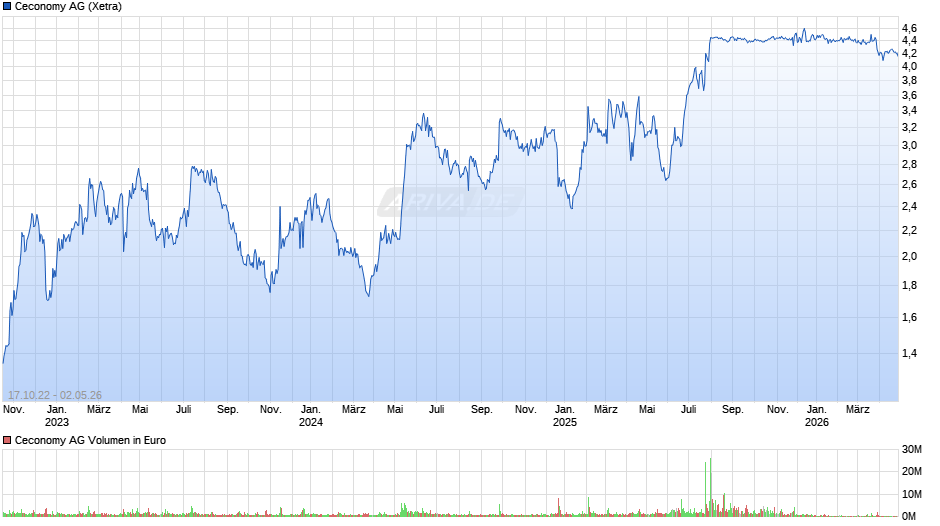Click the 'Jan.' label above 2025
Viewport: 940px width, 526px height.
[x=565, y=410]
